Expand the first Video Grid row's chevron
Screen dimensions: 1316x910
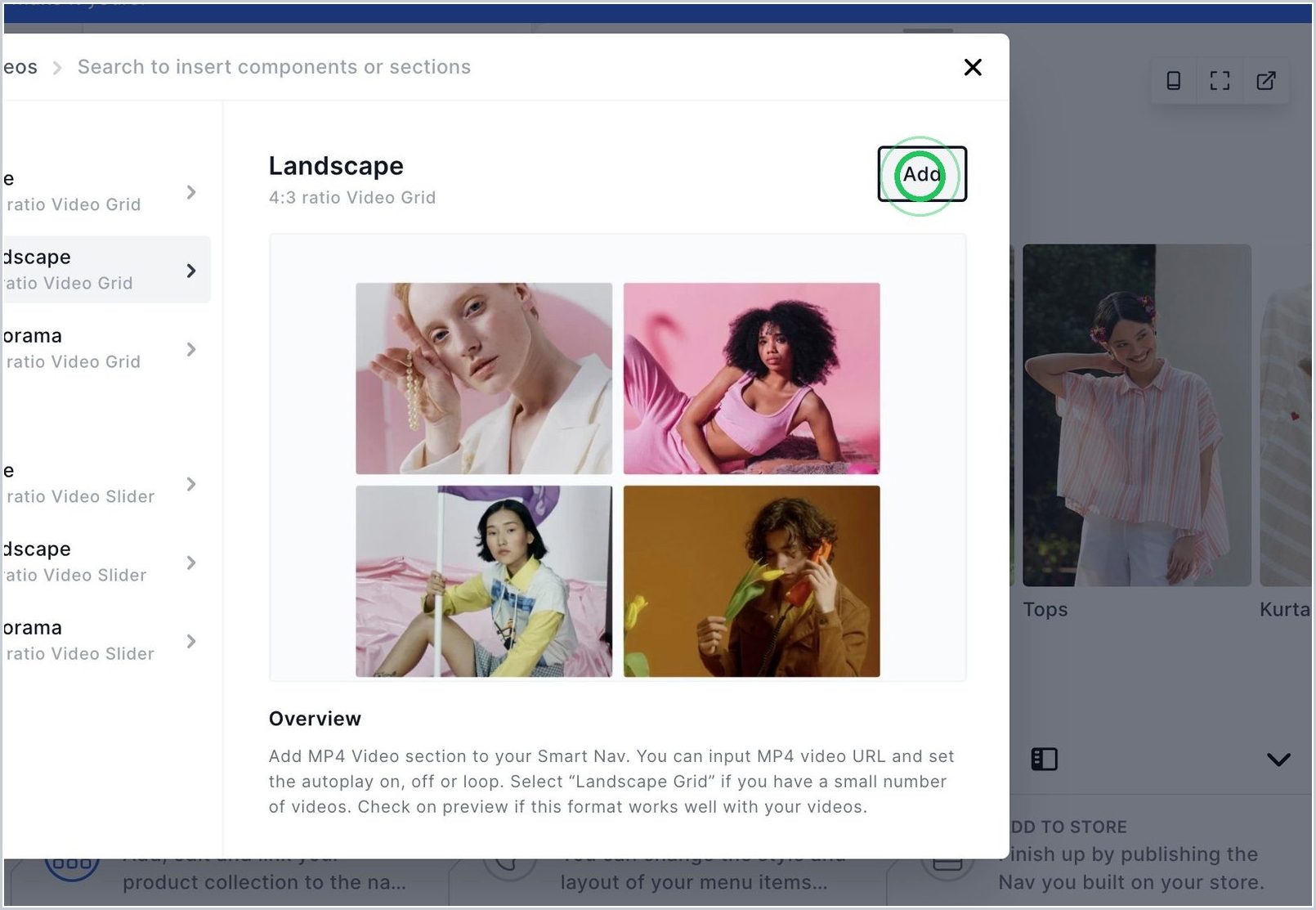click(191, 192)
